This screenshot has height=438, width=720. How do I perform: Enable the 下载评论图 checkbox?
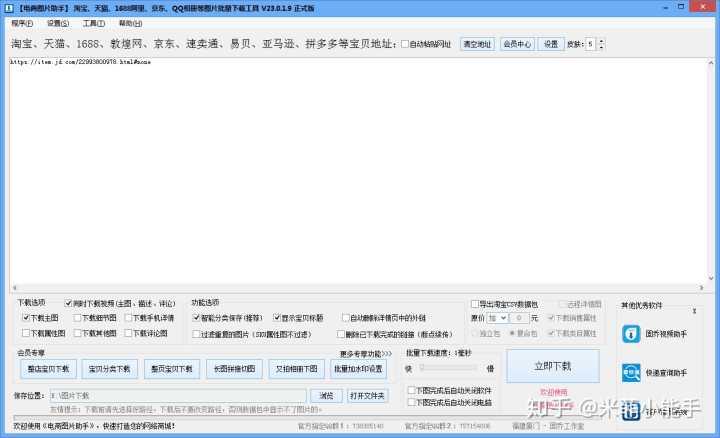pyautogui.click(x=128, y=333)
